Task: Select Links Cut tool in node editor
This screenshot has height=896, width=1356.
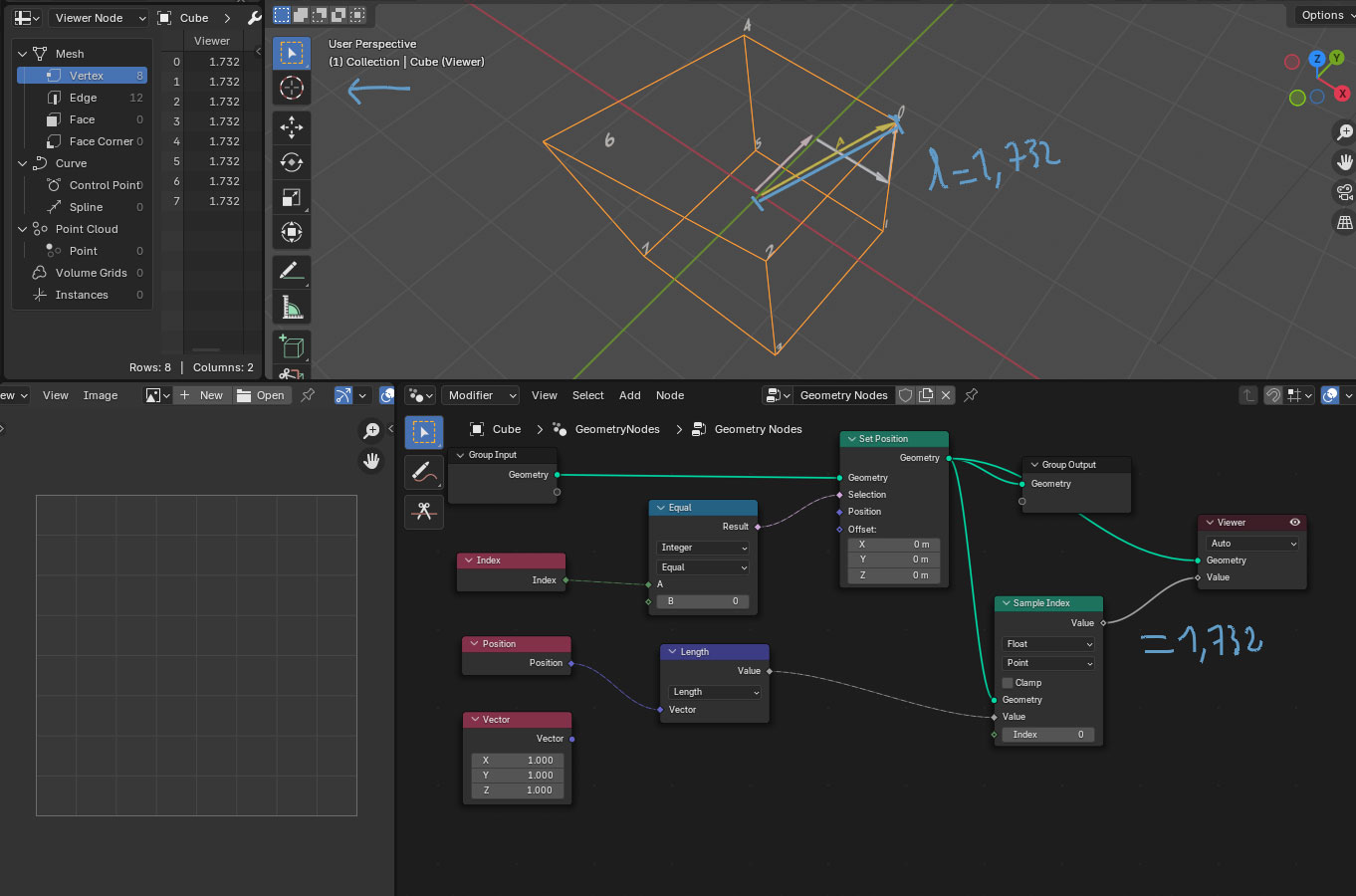Action: pyautogui.click(x=424, y=511)
